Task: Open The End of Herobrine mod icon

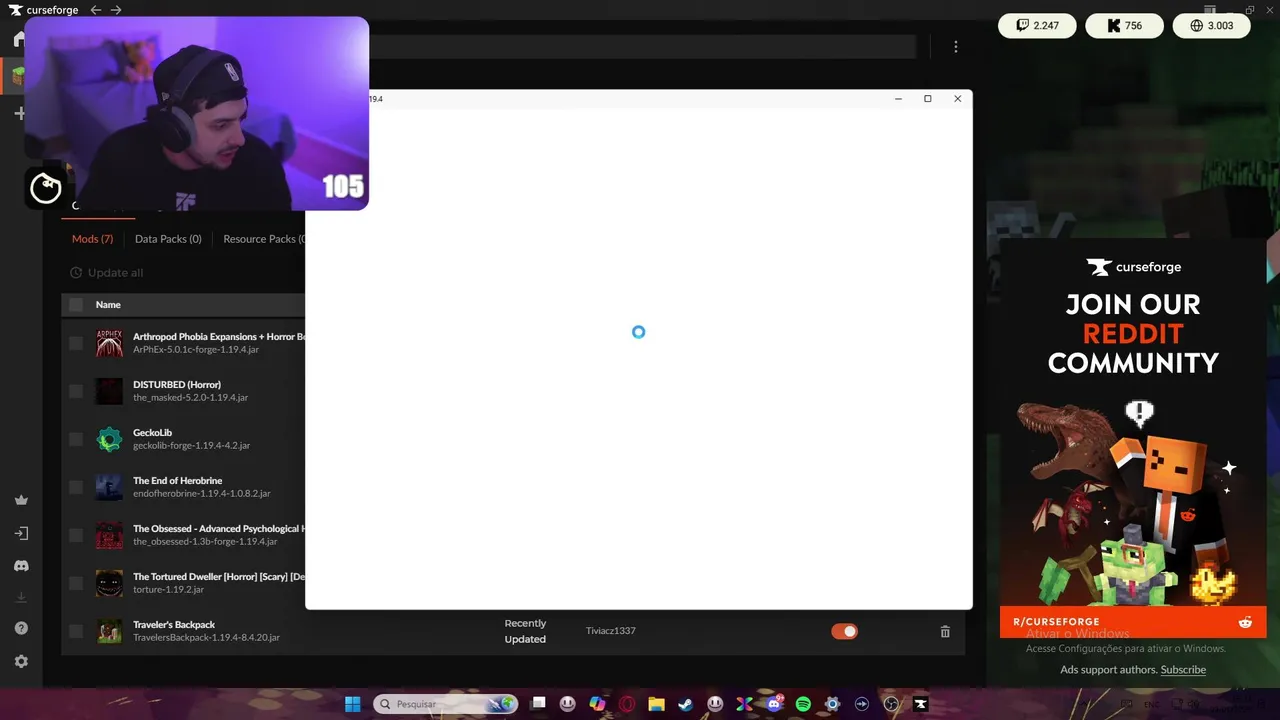Action: pos(109,487)
